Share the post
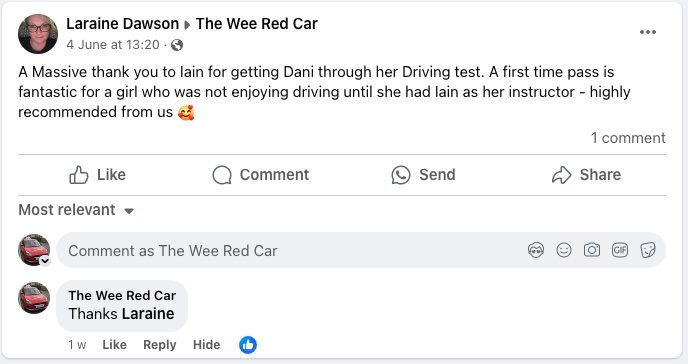Image resolution: width=688 pixels, height=364 pixels. click(x=586, y=175)
